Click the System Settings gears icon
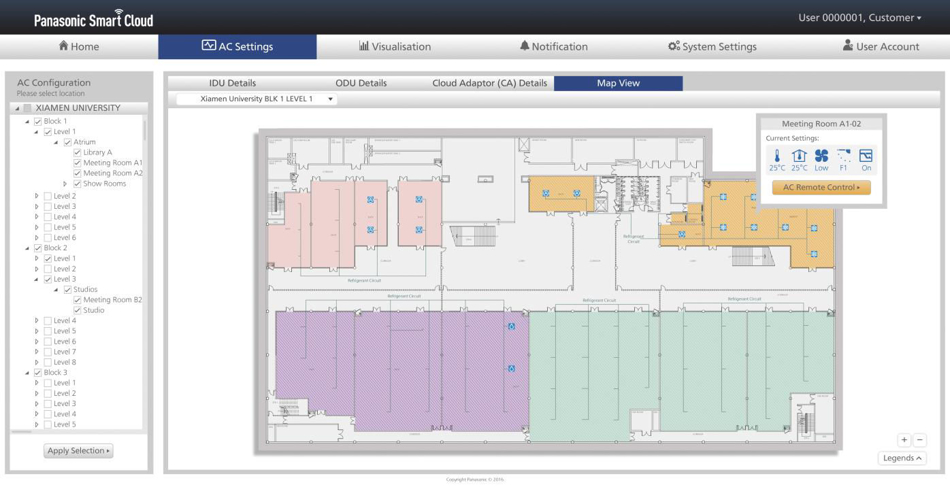Viewport: 950px width, 487px height. click(674, 46)
